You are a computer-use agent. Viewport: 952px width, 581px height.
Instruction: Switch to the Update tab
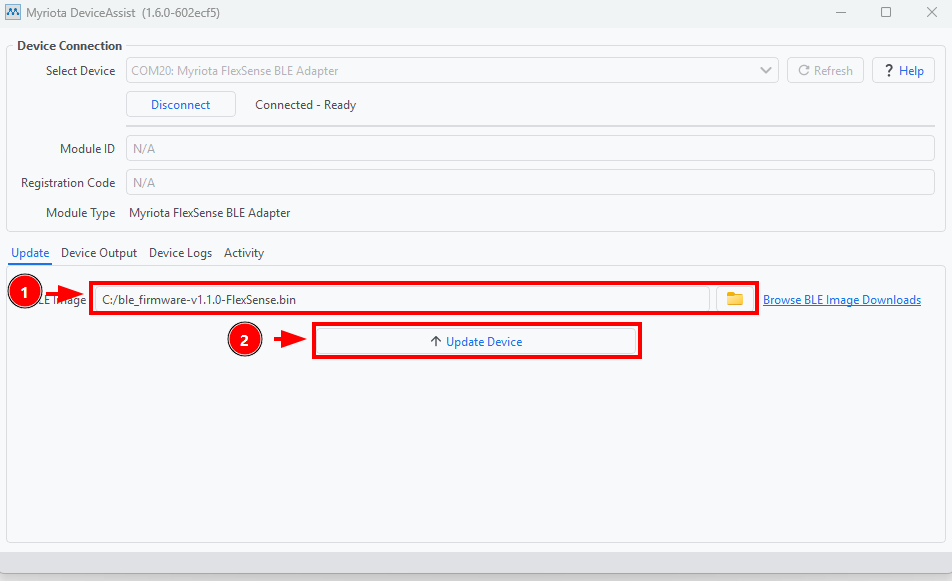(x=30, y=253)
